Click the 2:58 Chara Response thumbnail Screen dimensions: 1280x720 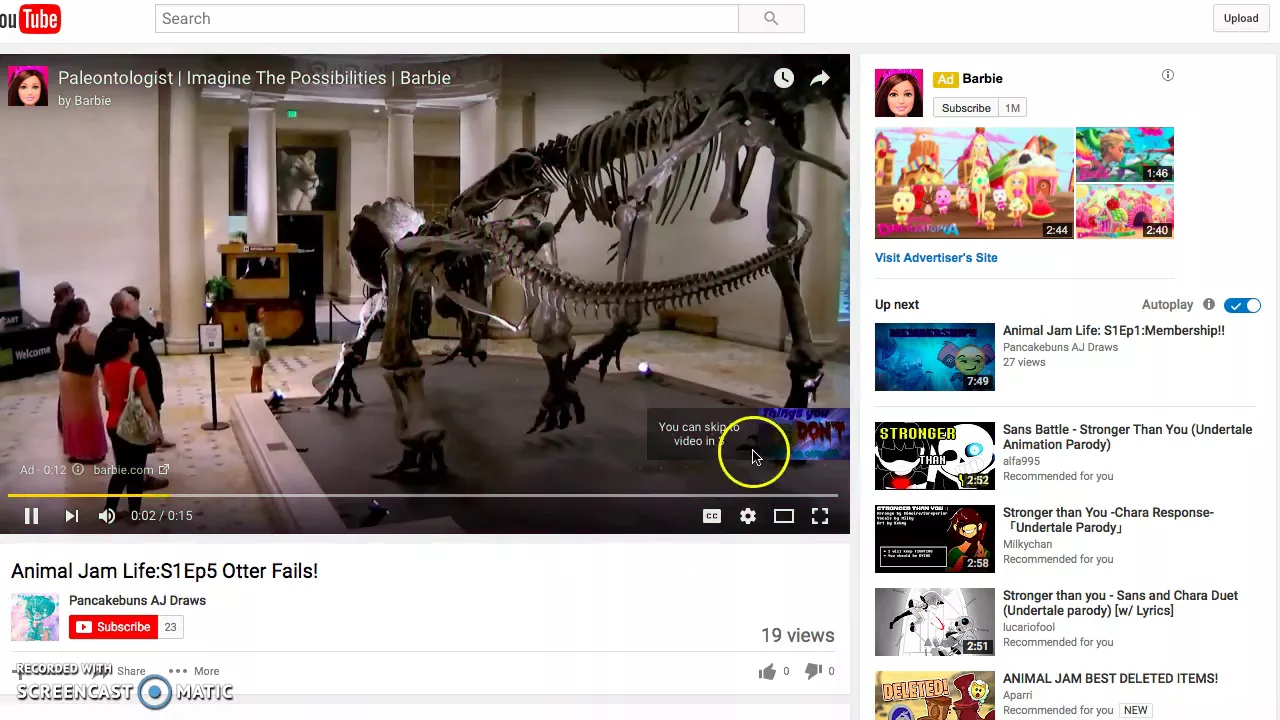pyautogui.click(x=935, y=539)
